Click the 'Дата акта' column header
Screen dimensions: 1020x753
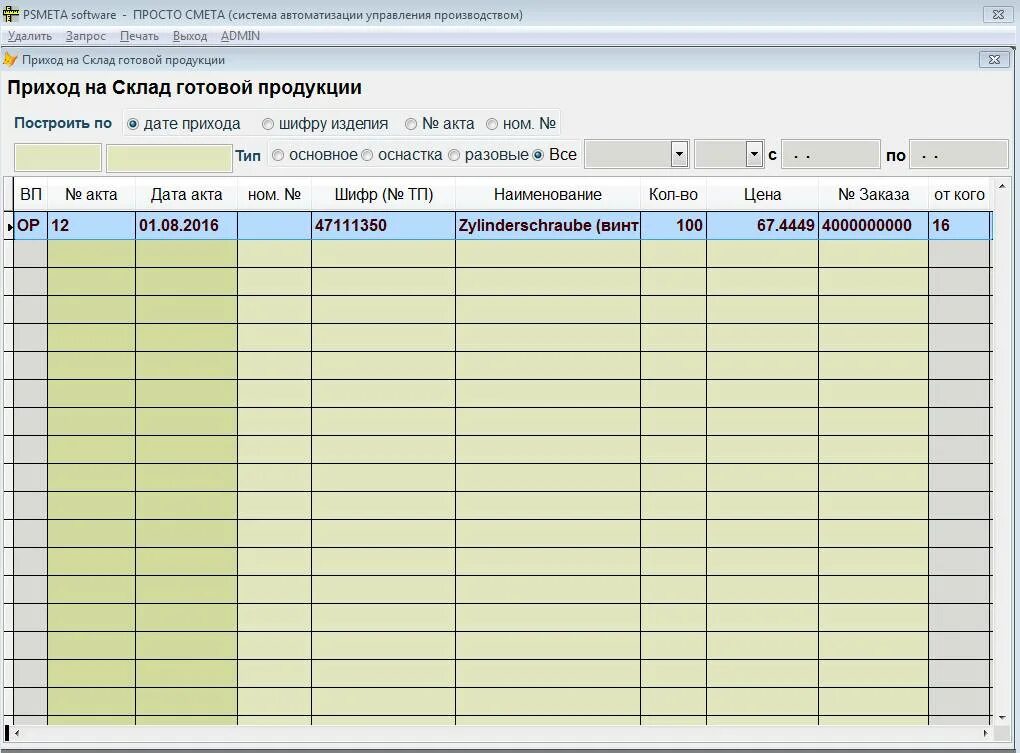pos(186,194)
